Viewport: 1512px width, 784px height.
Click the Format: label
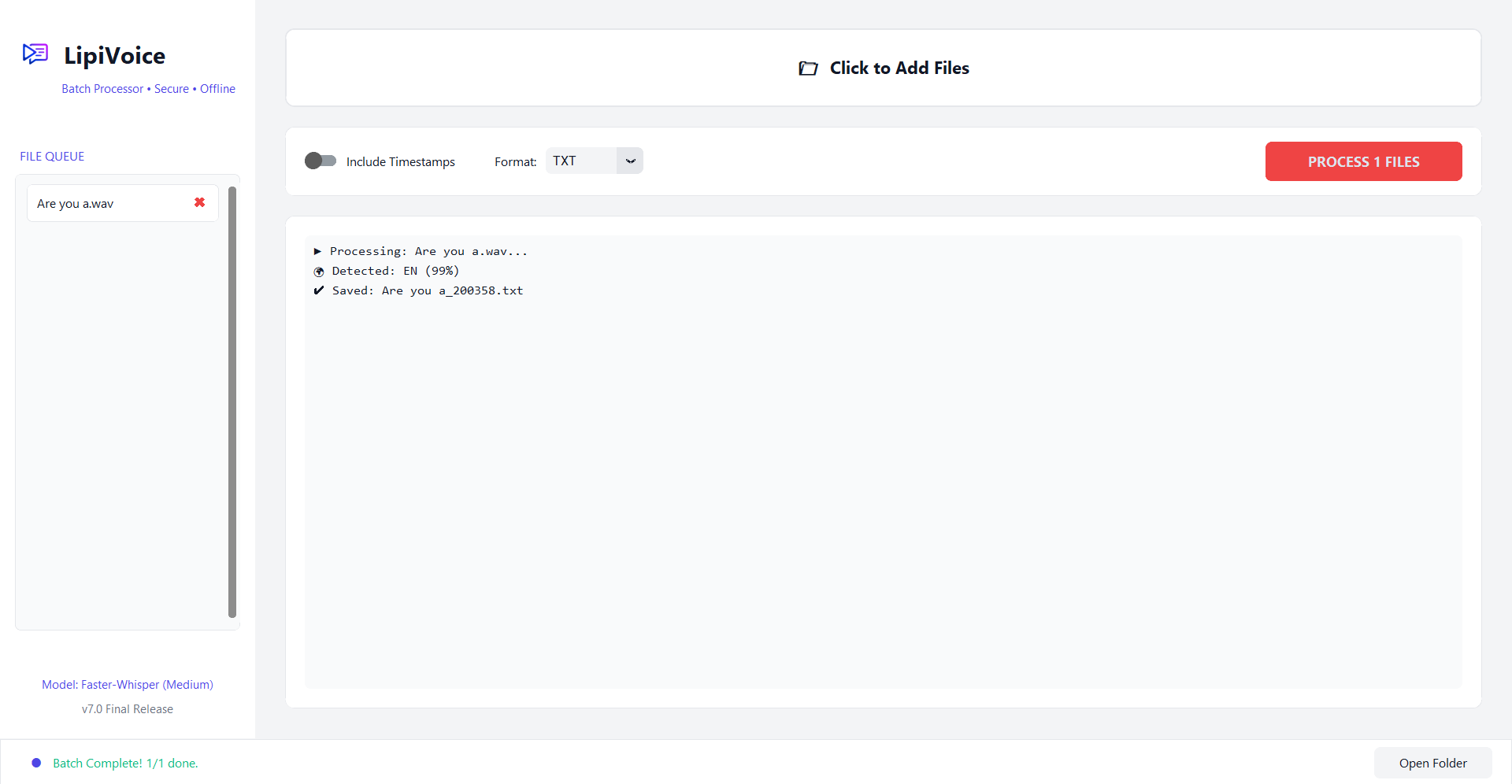(x=516, y=161)
